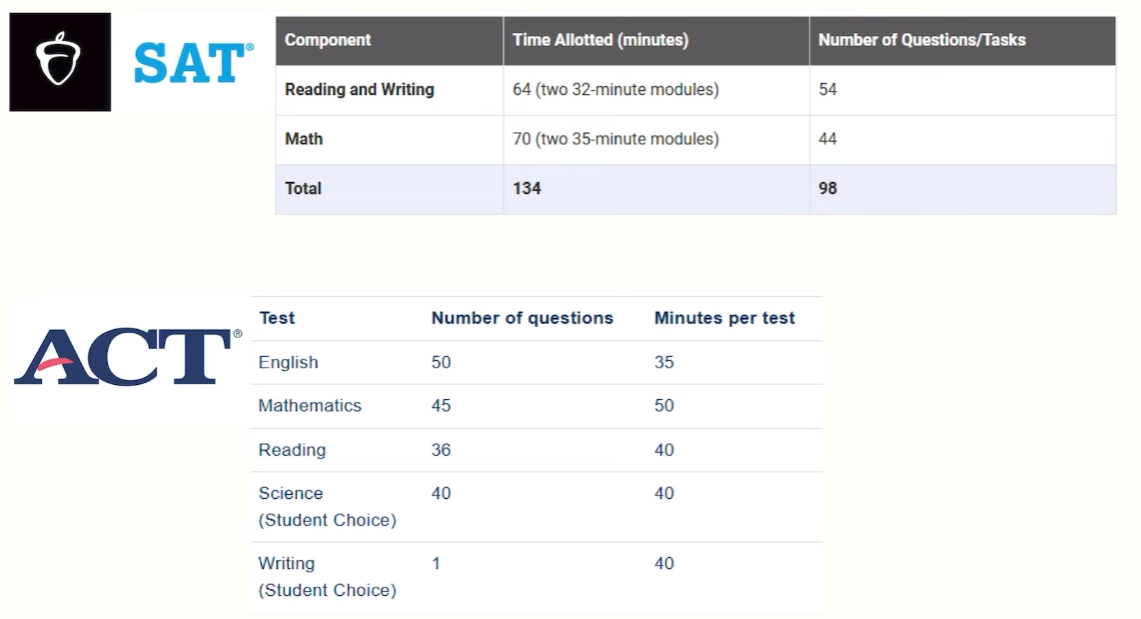Select the Time Allotted (minutes) header
This screenshot has height=619, width=1141.
[x=600, y=41]
